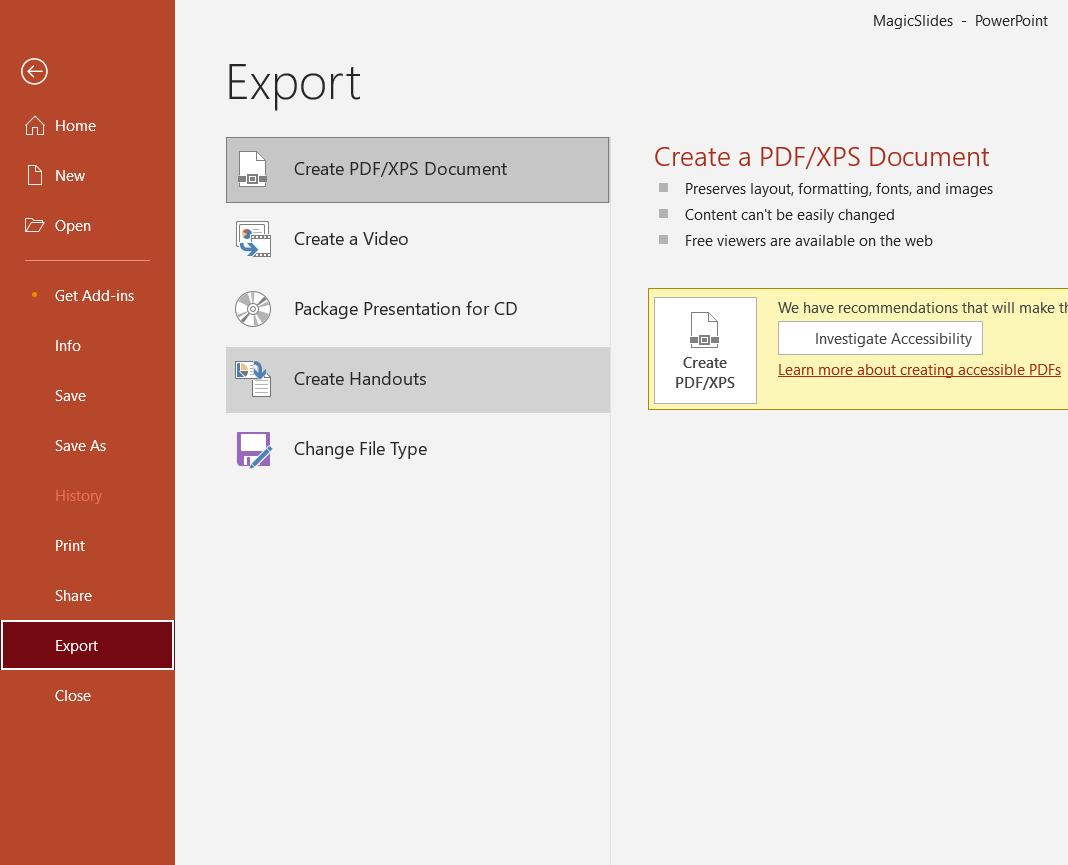The image size is (1068, 865).
Task: Switch to the Print tab
Action: point(70,546)
